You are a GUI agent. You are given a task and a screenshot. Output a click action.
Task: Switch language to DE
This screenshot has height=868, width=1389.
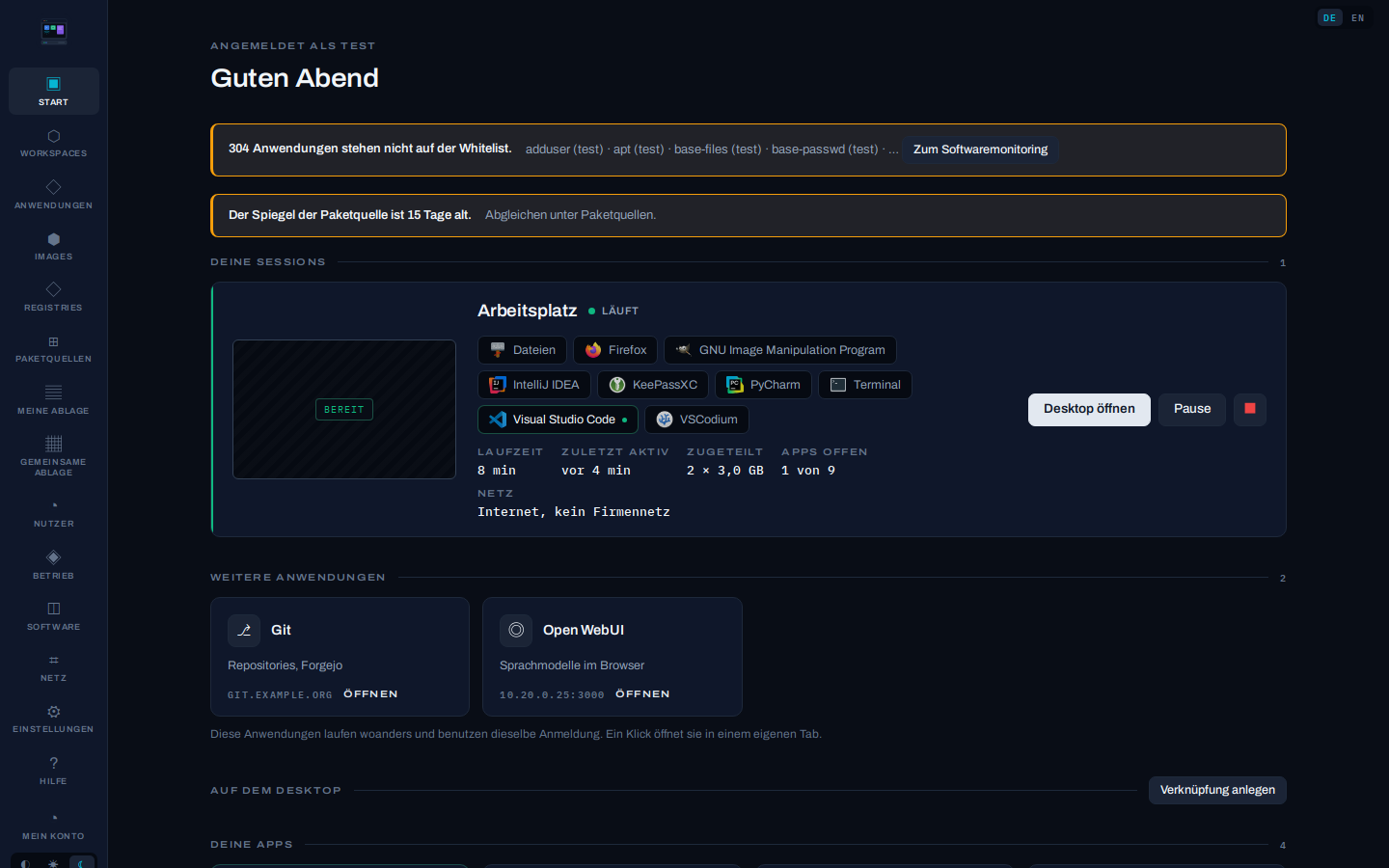[x=1330, y=17]
